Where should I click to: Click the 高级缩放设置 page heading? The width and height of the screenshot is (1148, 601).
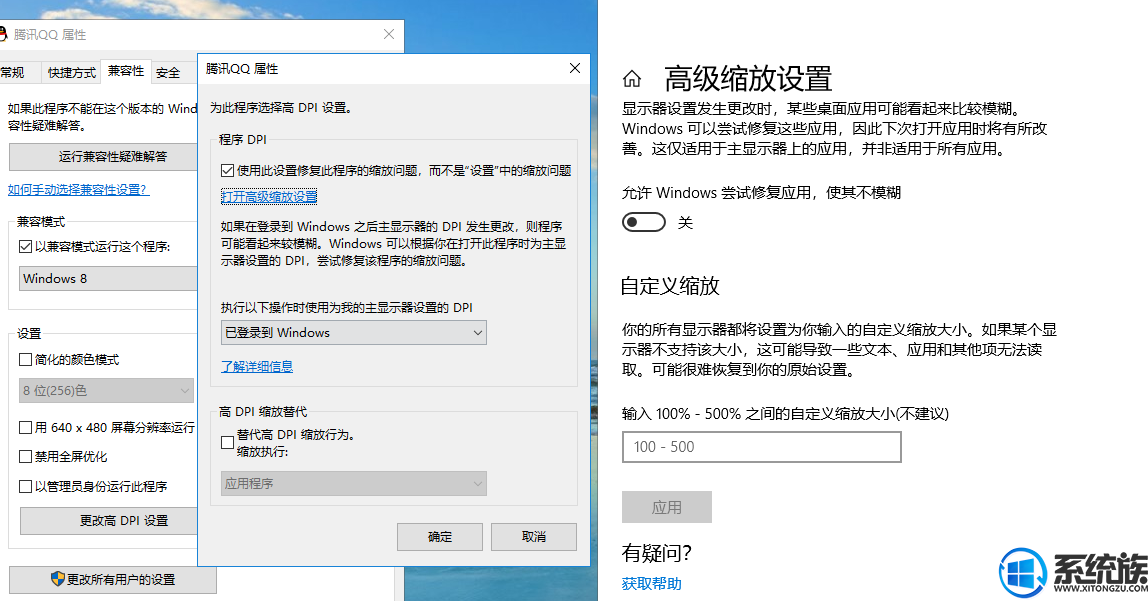coord(748,78)
